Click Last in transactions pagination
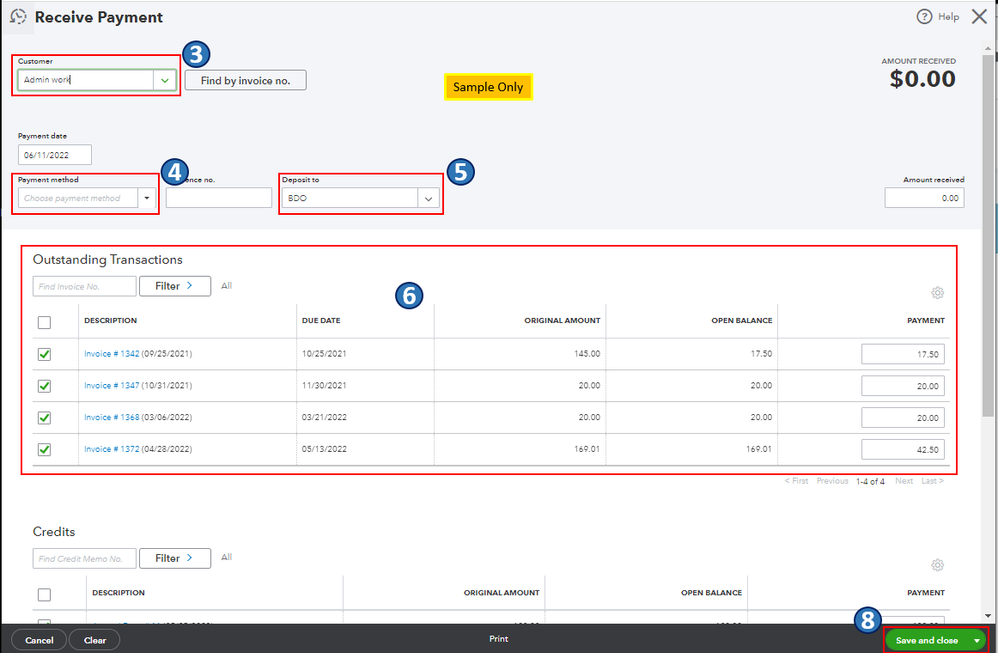The height and width of the screenshot is (653, 998). click(932, 481)
